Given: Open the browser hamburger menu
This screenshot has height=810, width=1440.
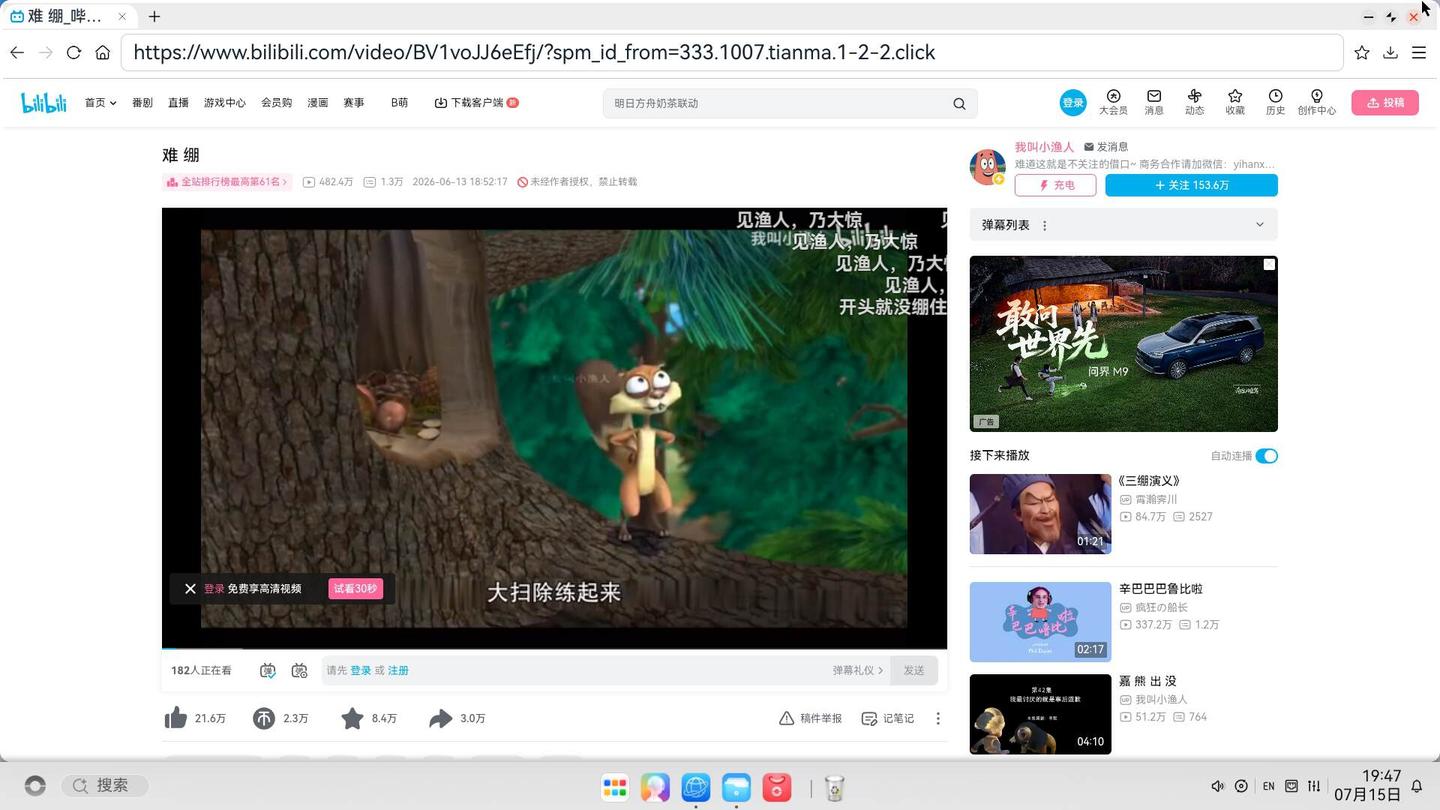Looking at the screenshot, I should (x=1419, y=52).
